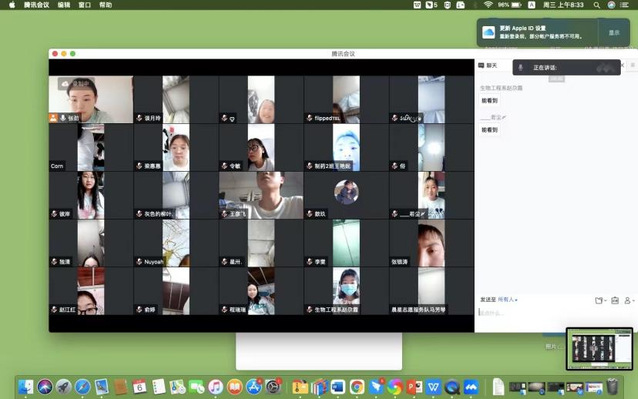The width and height of the screenshot is (638, 399).
Task: Click the battery status icon
Action: coord(516,5)
